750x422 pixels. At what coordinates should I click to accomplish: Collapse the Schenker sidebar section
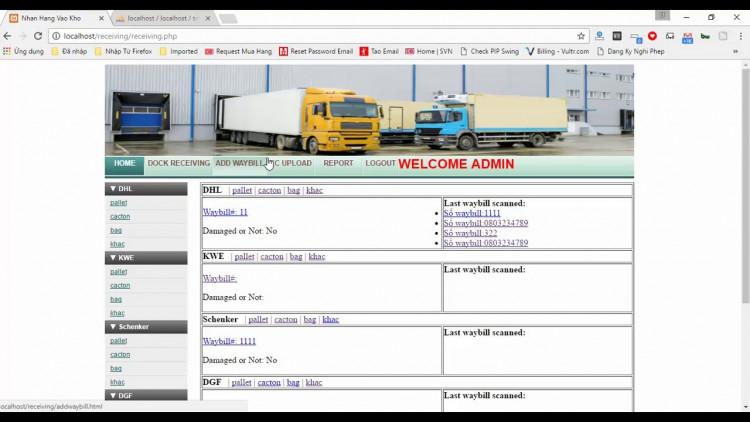[146, 327]
